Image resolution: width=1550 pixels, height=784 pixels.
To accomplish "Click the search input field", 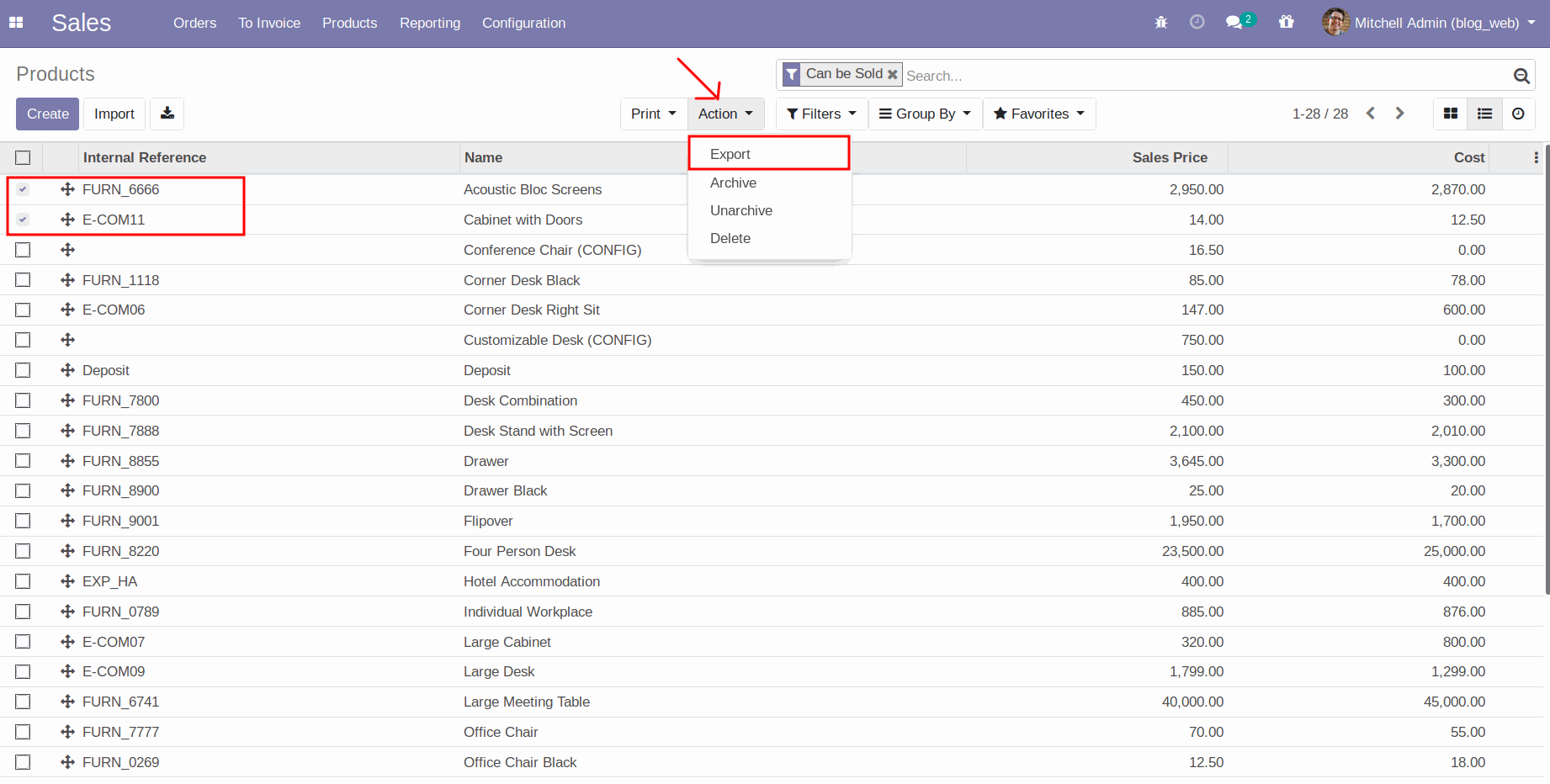I will 1207,76.
